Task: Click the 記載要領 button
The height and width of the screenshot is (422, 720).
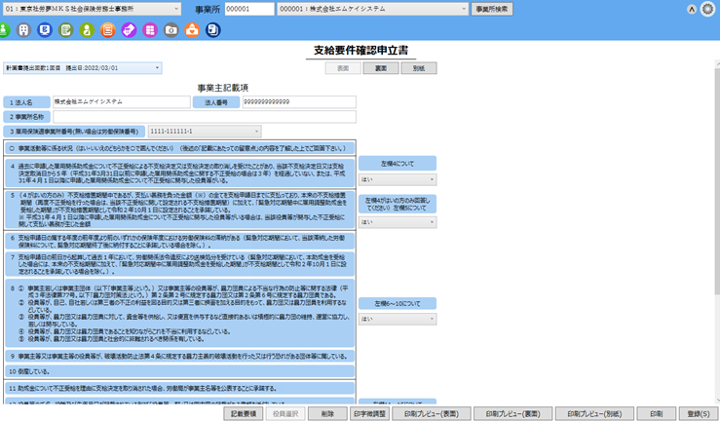Action: click(x=243, y=414)
